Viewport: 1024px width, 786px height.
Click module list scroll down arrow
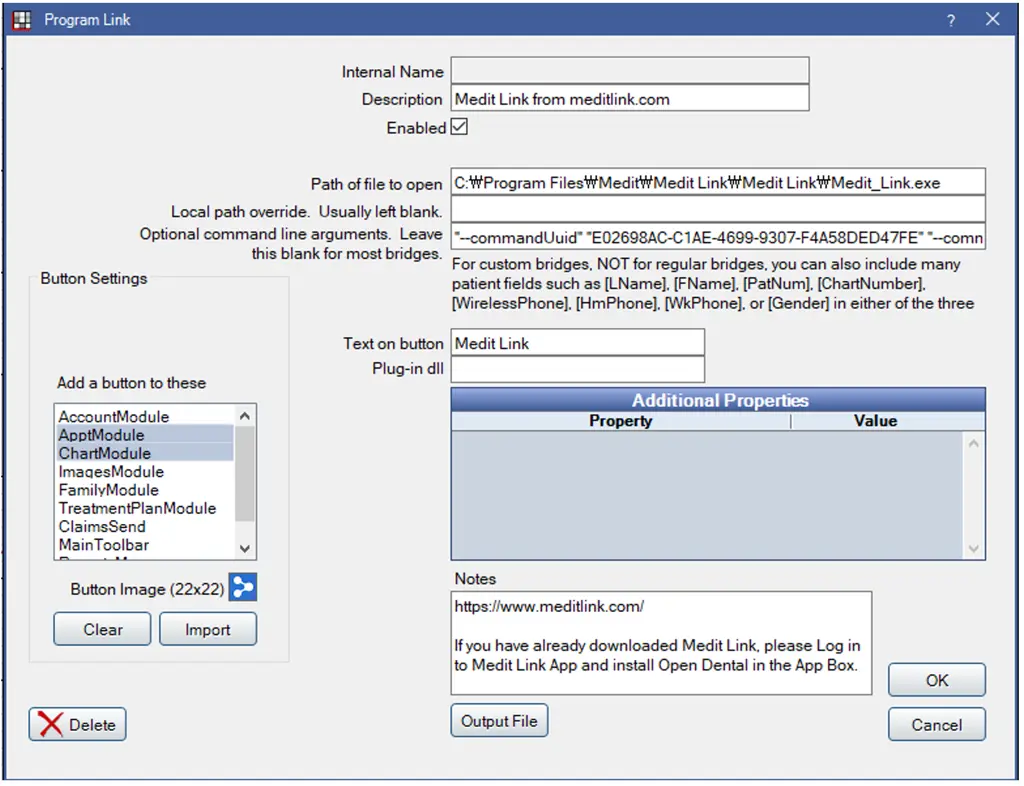(245, 548)
